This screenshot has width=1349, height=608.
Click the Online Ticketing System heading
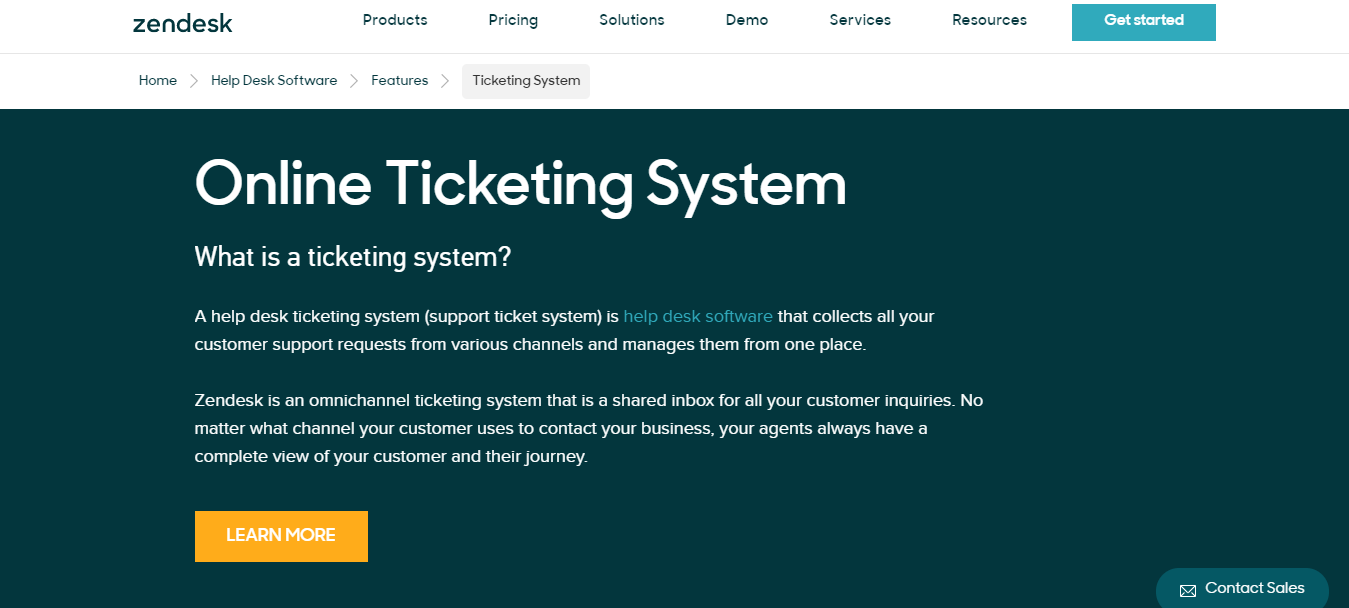519,185
